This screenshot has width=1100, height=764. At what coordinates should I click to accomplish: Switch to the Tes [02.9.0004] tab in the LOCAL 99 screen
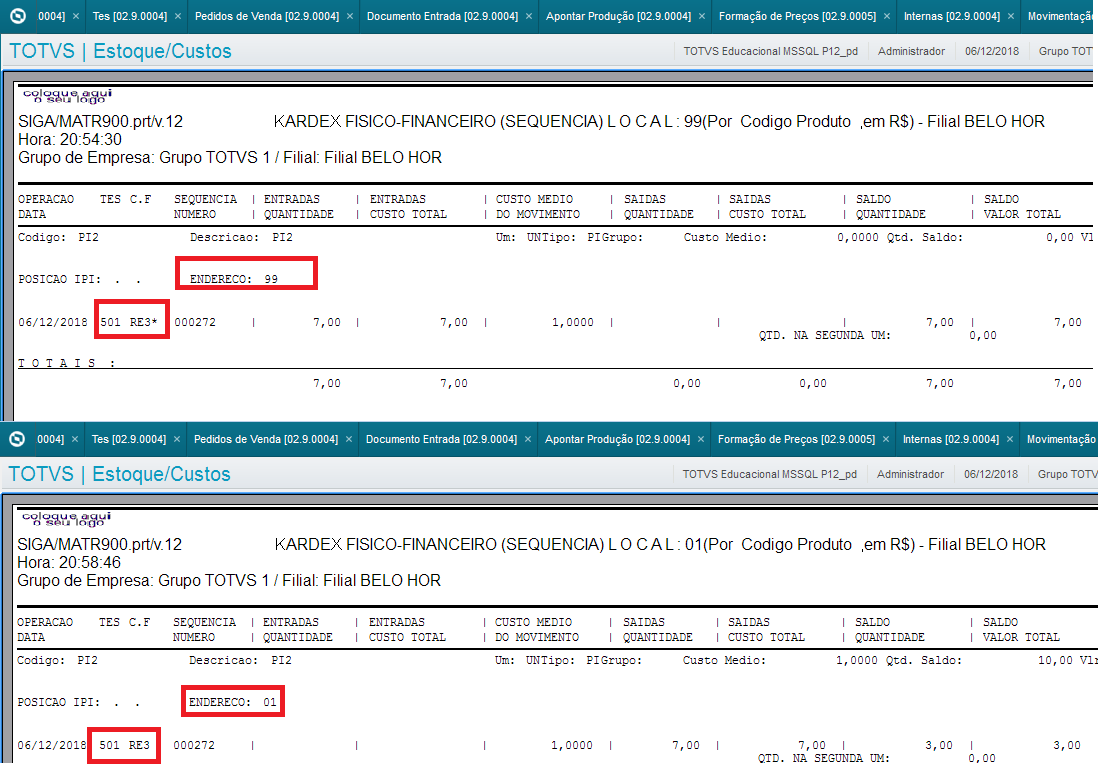[x=130, y=16]
